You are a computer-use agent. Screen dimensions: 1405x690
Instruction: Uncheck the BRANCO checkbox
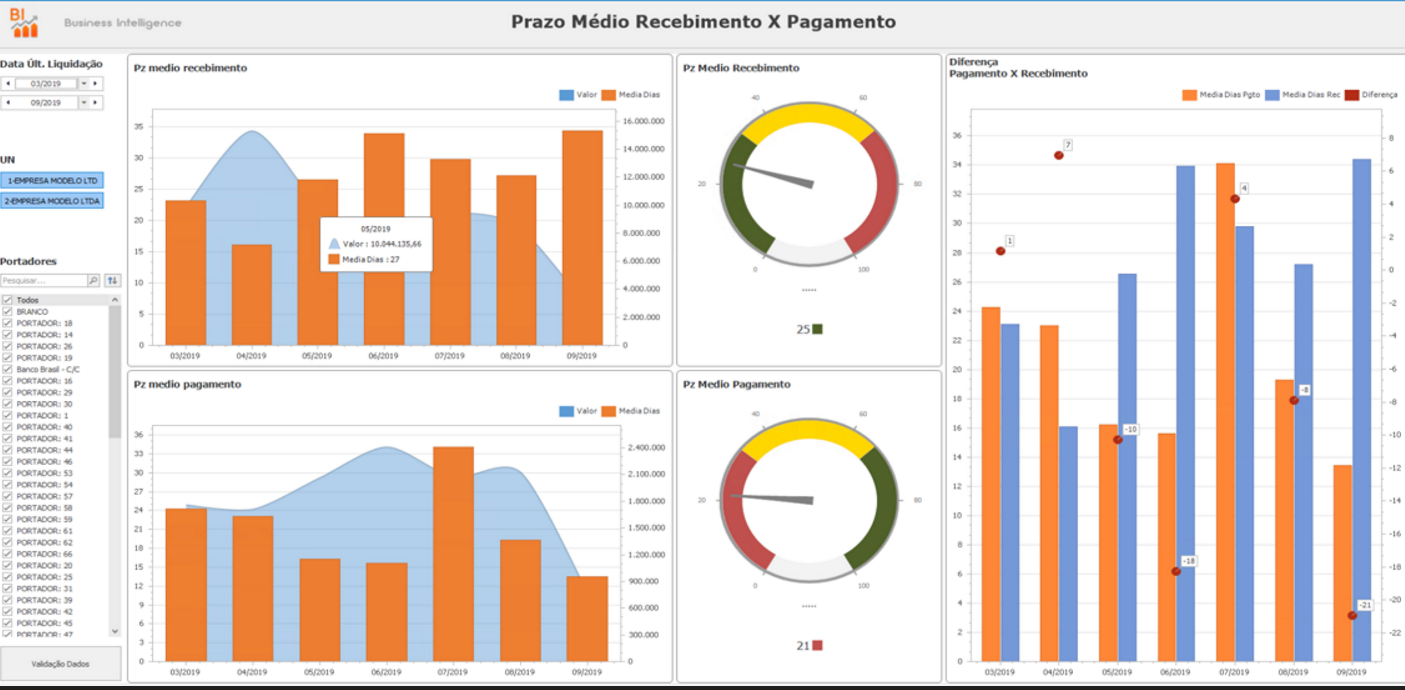click(8, 312)
